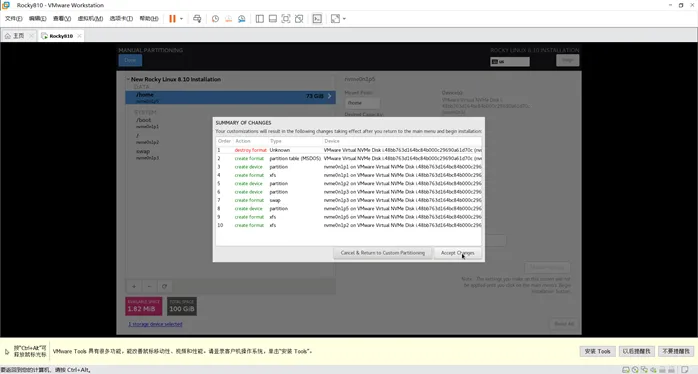
Task: Open the dropdown arrow next to the pause button
Action: 181,19
